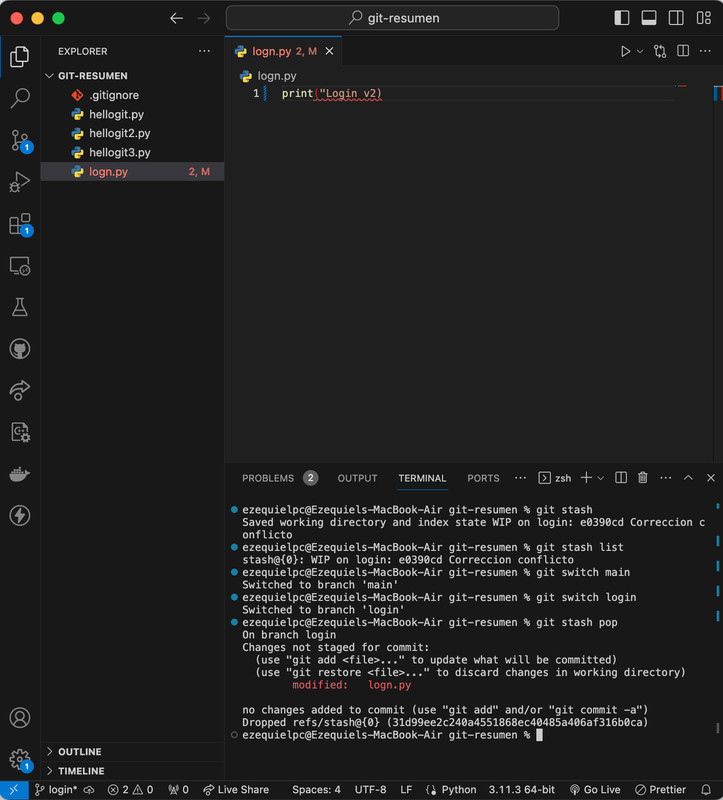
Task: Open the Explorer view in activity bar
Action: coord(19,56)
